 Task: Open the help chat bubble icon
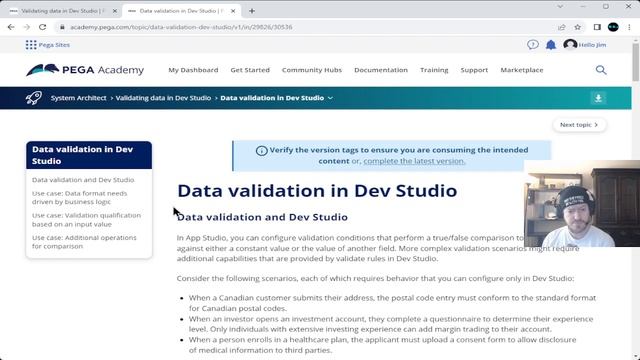[x=533, y=44]
